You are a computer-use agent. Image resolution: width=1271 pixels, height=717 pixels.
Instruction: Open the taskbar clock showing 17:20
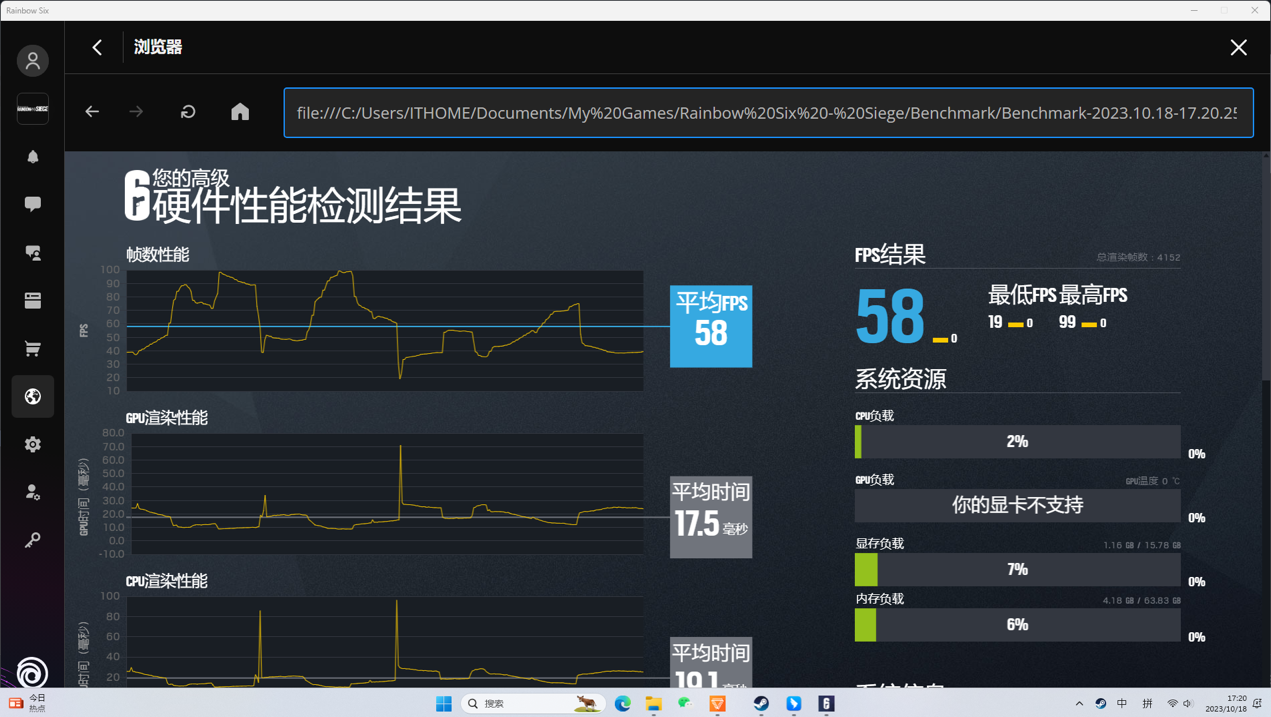coord(1225,704)
